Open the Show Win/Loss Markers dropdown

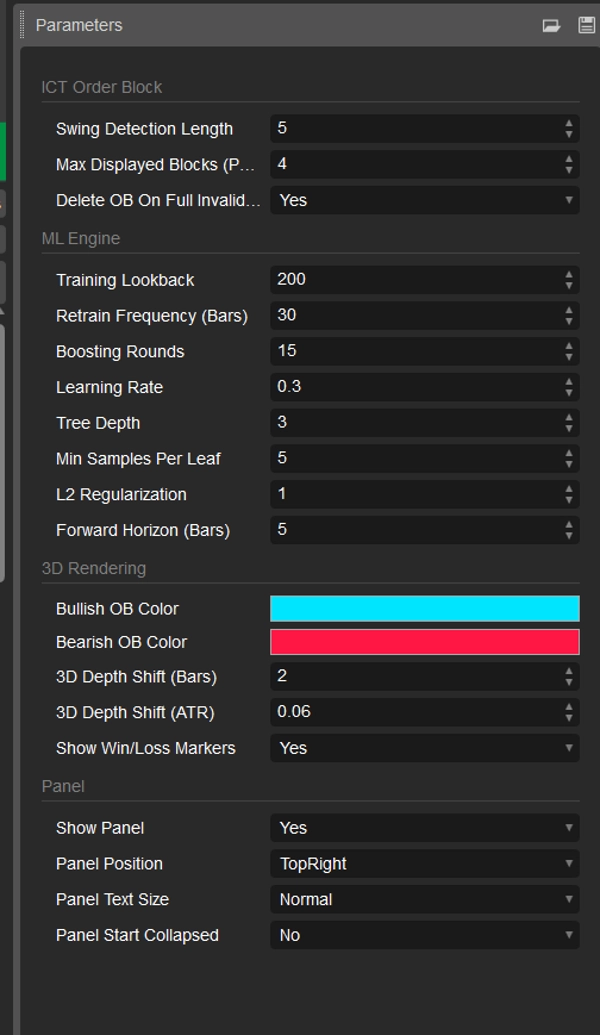[x=425, y=748]
